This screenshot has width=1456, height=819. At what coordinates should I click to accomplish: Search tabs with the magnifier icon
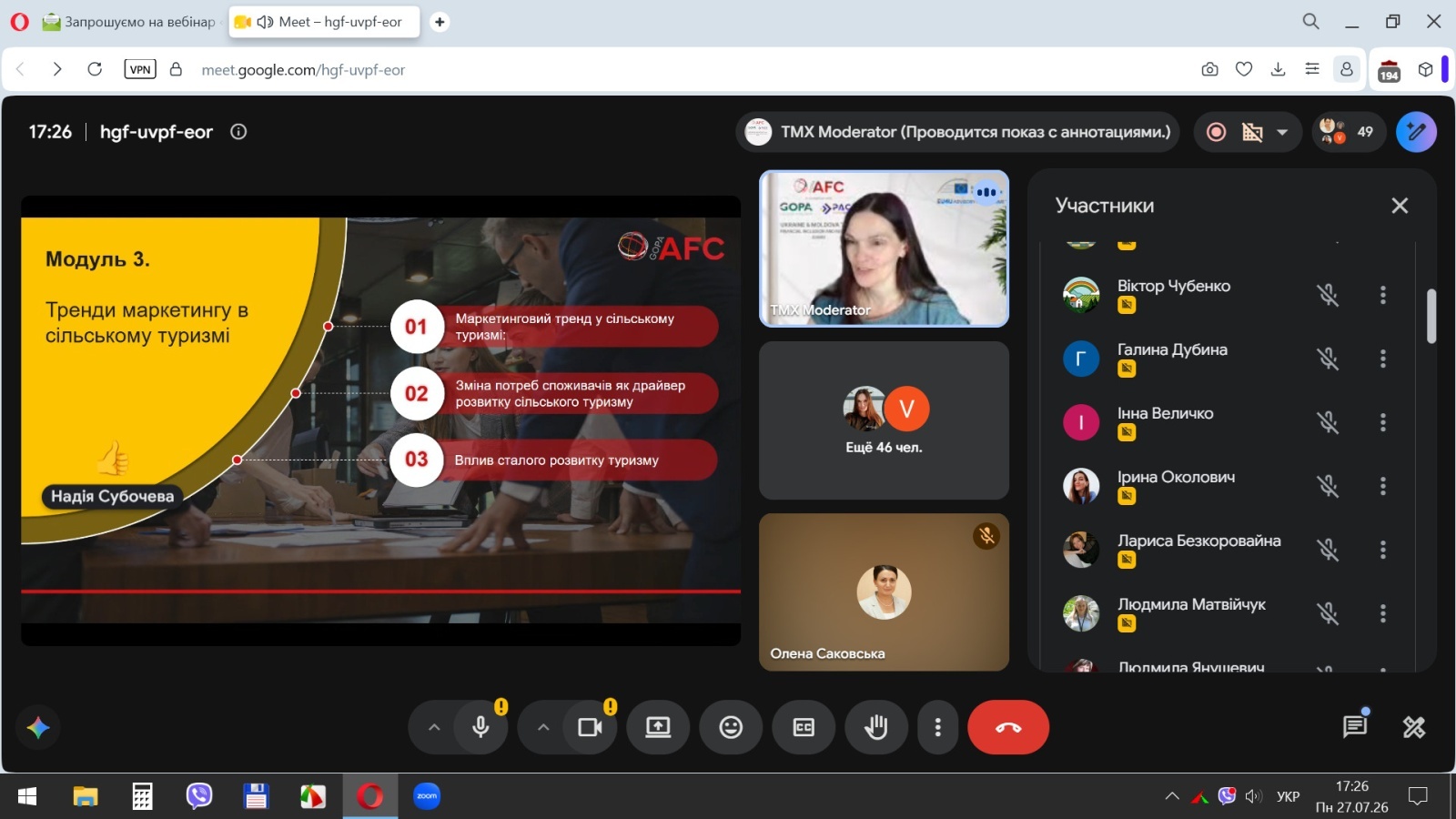tap(1310, 21)
